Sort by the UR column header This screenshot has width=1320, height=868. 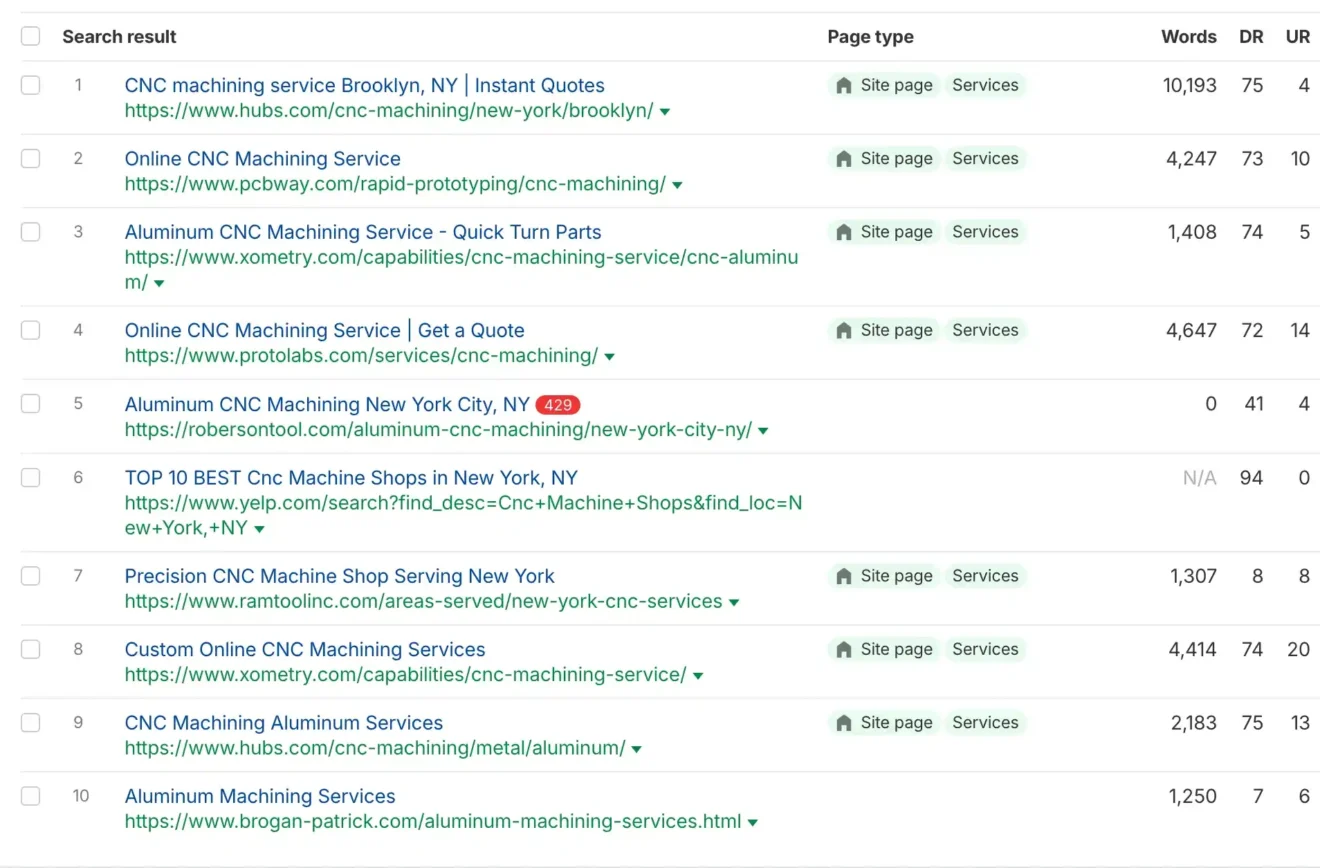tap(1298, 36)
